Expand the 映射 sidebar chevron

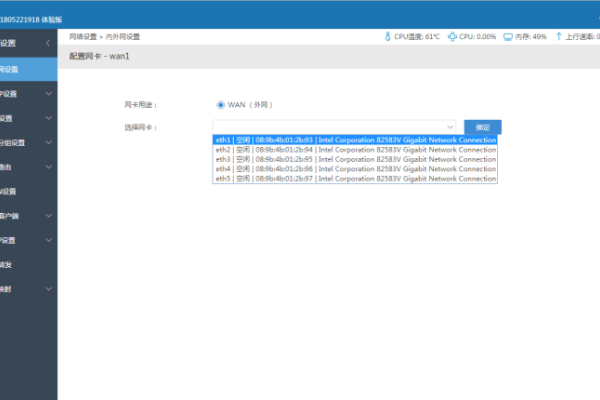tap(49, 289)
